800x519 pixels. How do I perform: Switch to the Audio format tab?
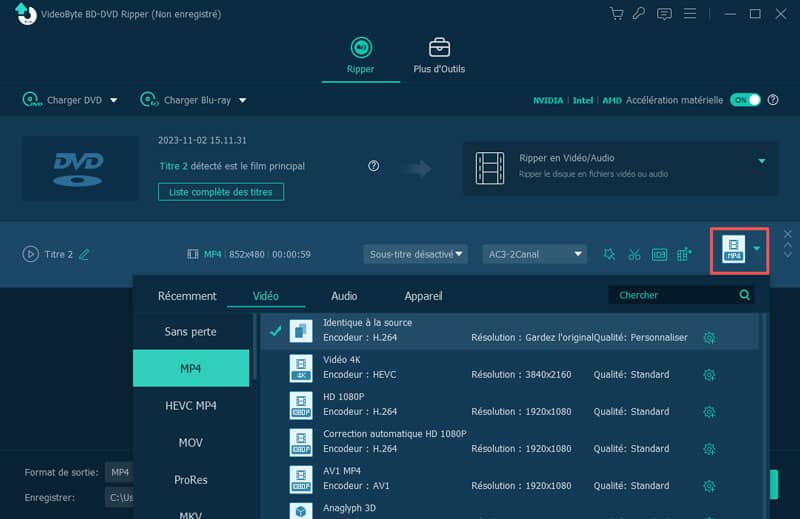tap(344, 296)
